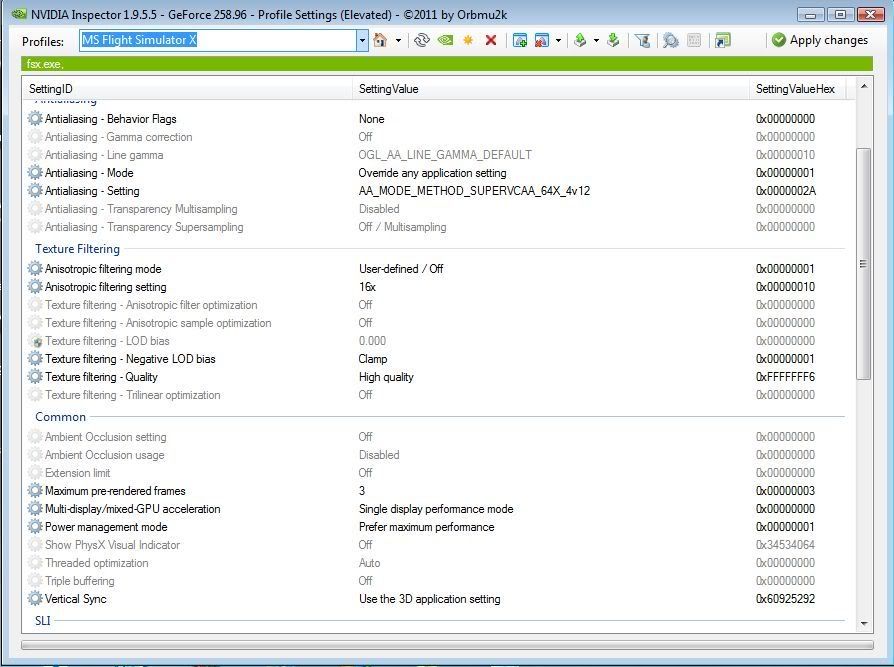Image resolution: width=894 pixels, height=667 pixels.
Task: Click the home profile icon in toolbar
Action: 380,40
